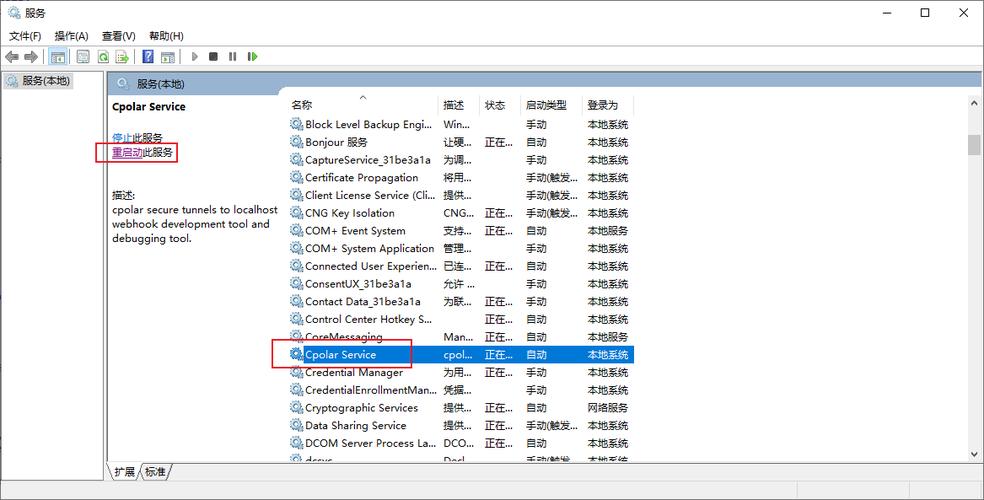The height and width of the screenshot is (500, 984).
Task: Select the Cryptographic Services row name
Action: 361,408
